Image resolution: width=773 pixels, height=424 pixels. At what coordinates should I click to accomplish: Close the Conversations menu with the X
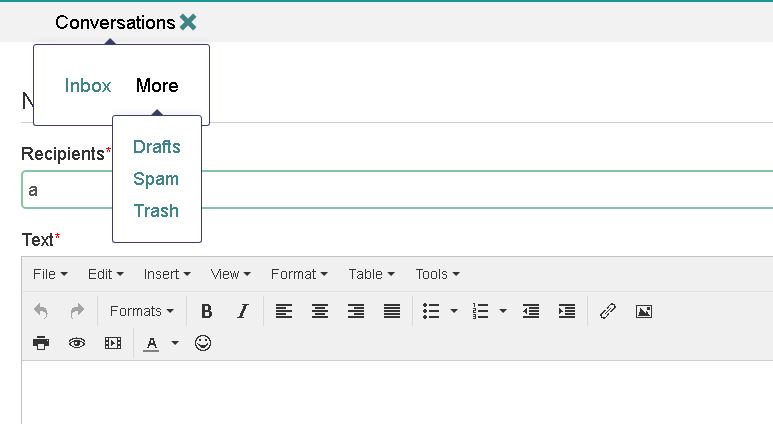pos(188,22)
